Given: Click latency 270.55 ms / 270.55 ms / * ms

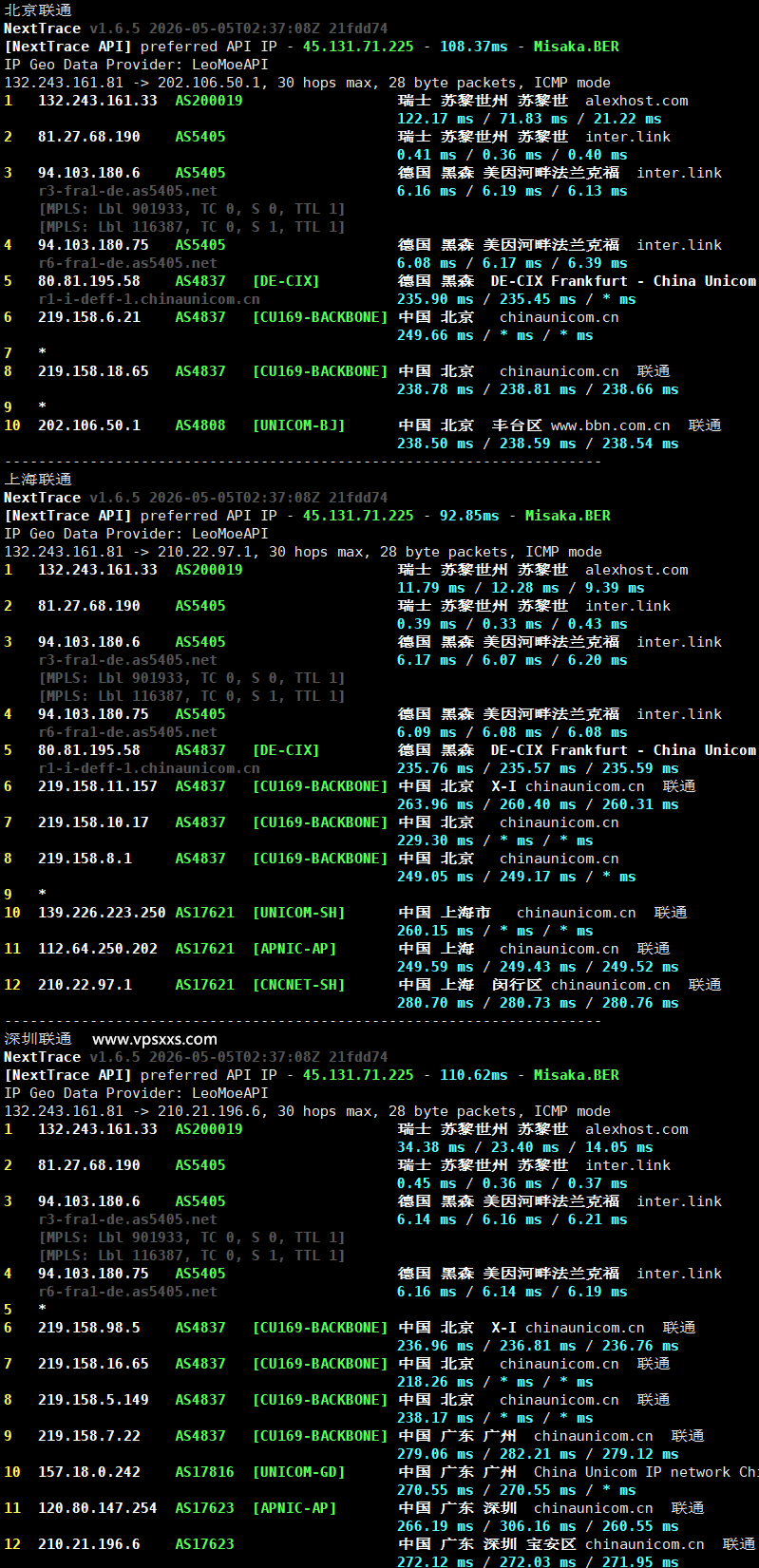Looking at the screenshot, I should (x=517, y=1490).
